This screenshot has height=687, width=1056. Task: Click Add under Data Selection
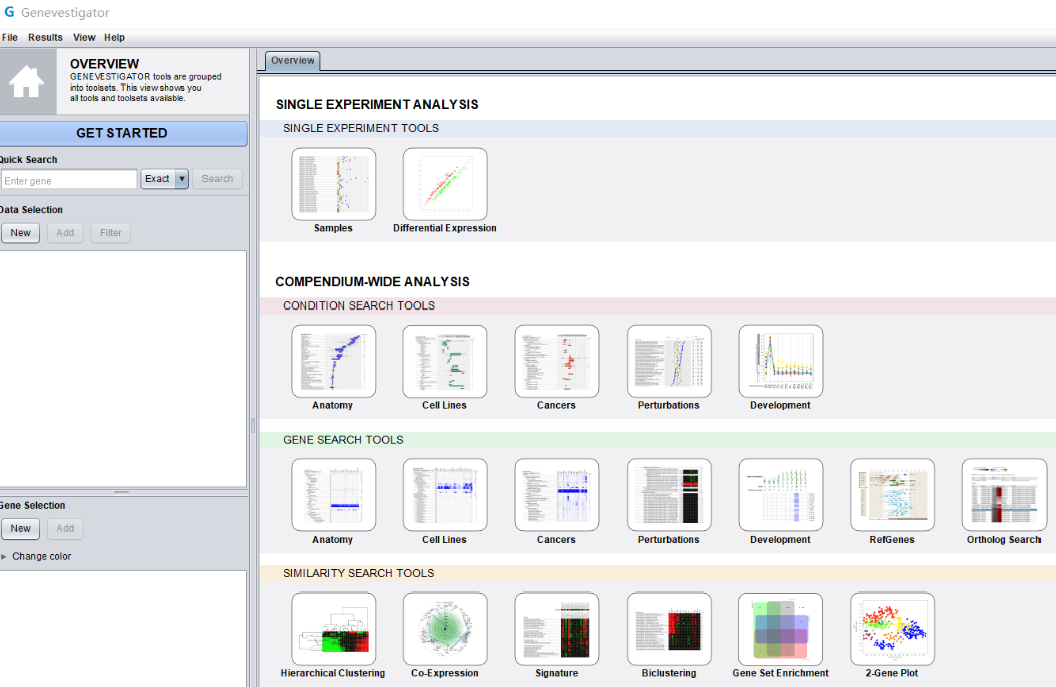coord(65,232)
